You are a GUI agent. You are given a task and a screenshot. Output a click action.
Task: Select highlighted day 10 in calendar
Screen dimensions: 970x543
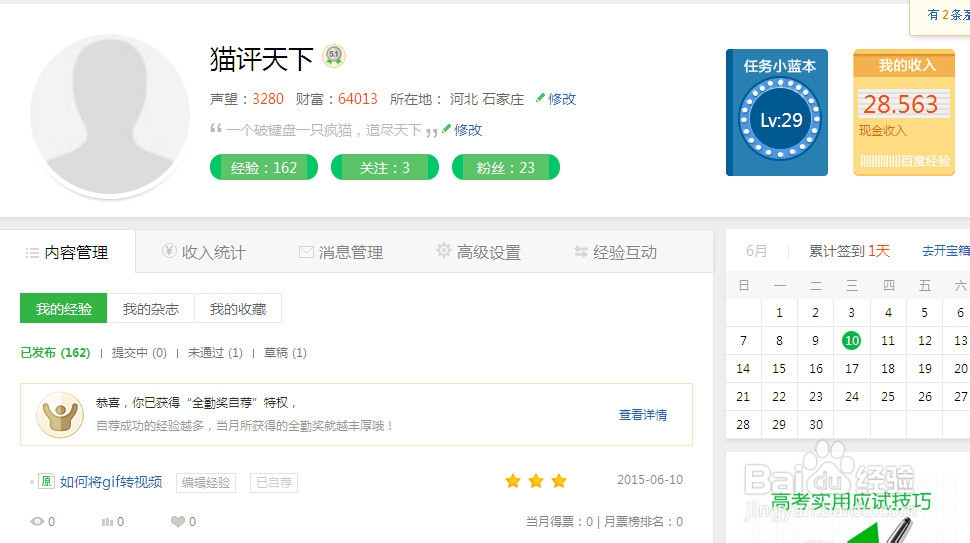coord(852,340)
